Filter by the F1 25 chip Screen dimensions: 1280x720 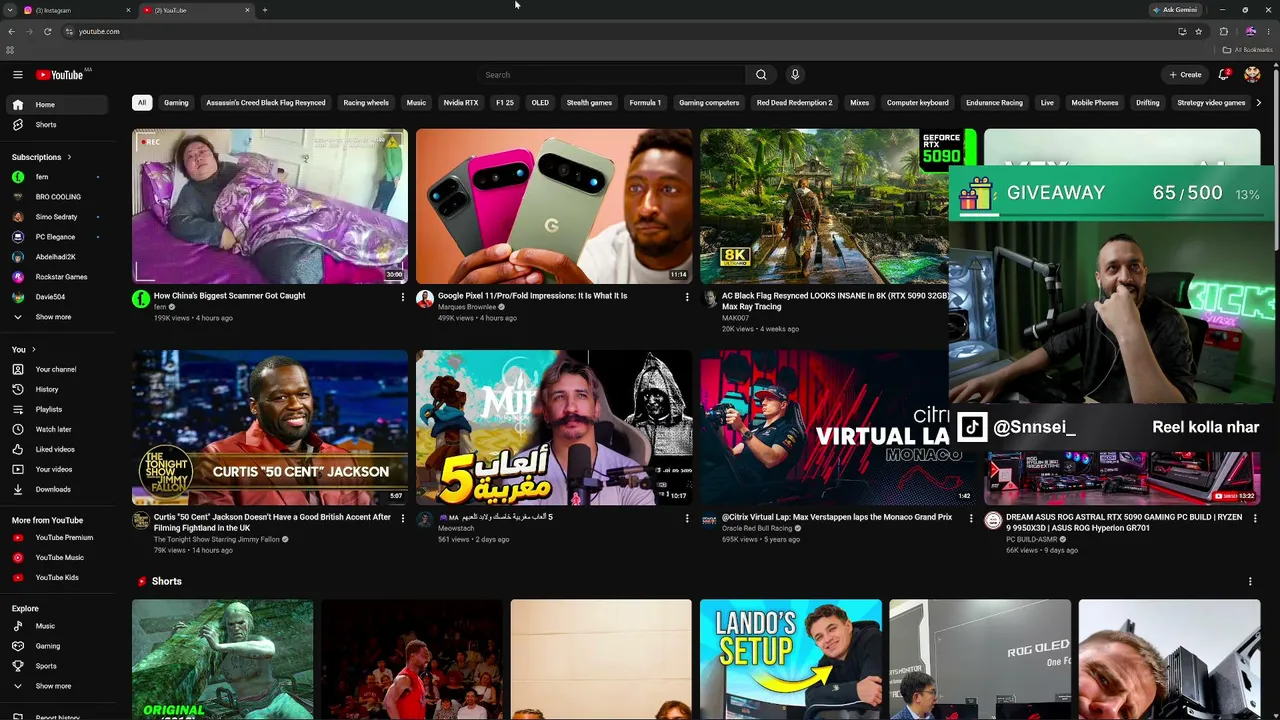(x=505, y=102)
